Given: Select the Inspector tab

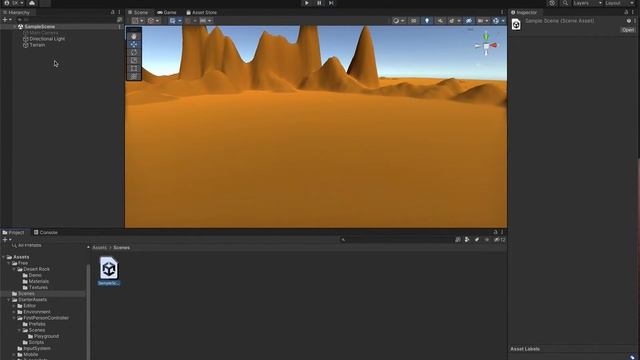Looking at the screenshot, I should pyautogui.click(x=524, y=12).
